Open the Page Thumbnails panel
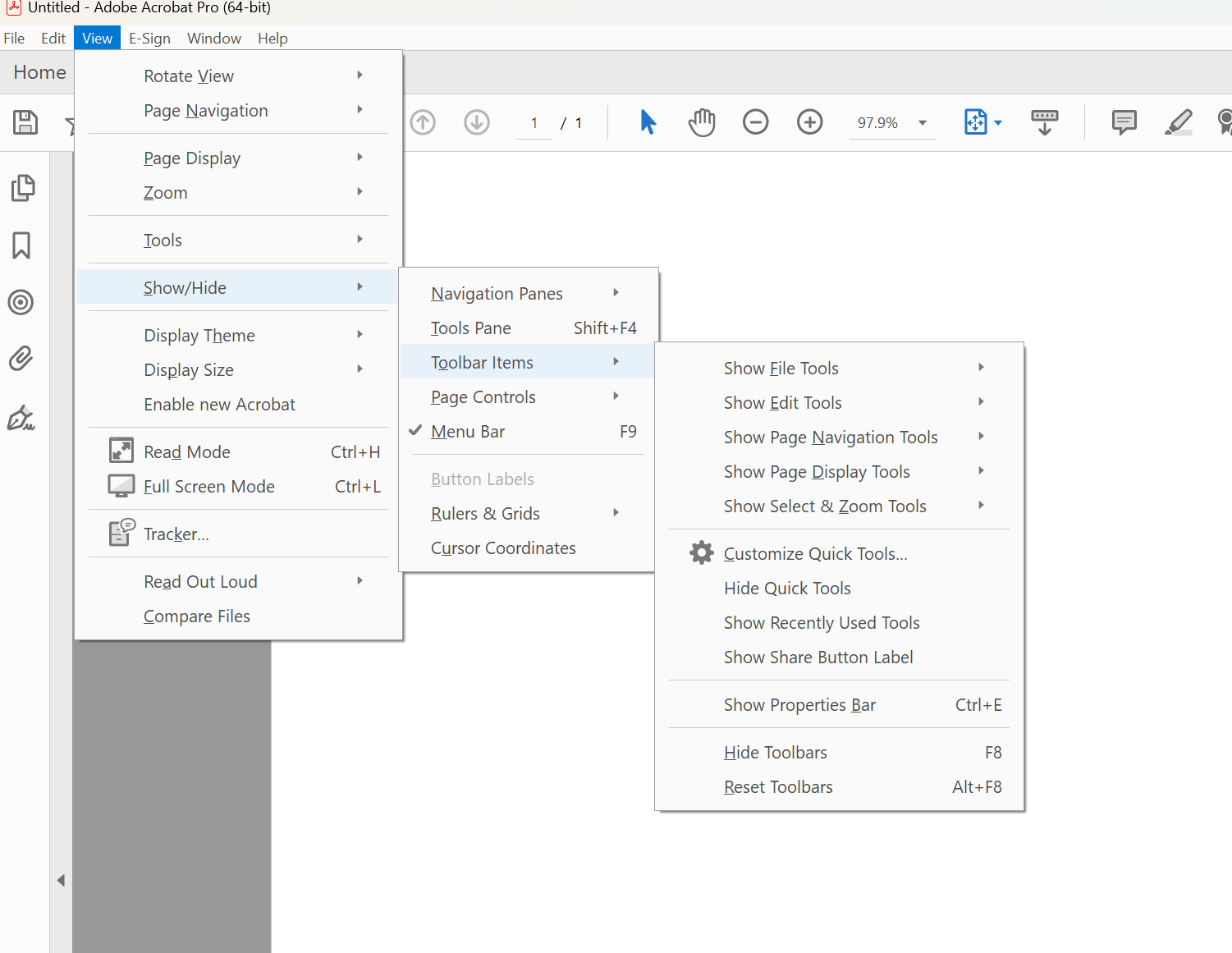This screenshot has height=953, width=1232. tap(23, 187)
